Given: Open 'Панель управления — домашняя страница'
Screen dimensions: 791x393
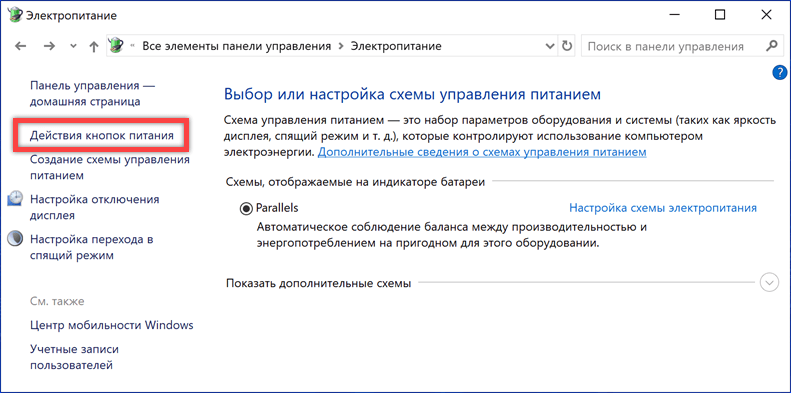Looking at the screenshot, I should pos(93,93).
